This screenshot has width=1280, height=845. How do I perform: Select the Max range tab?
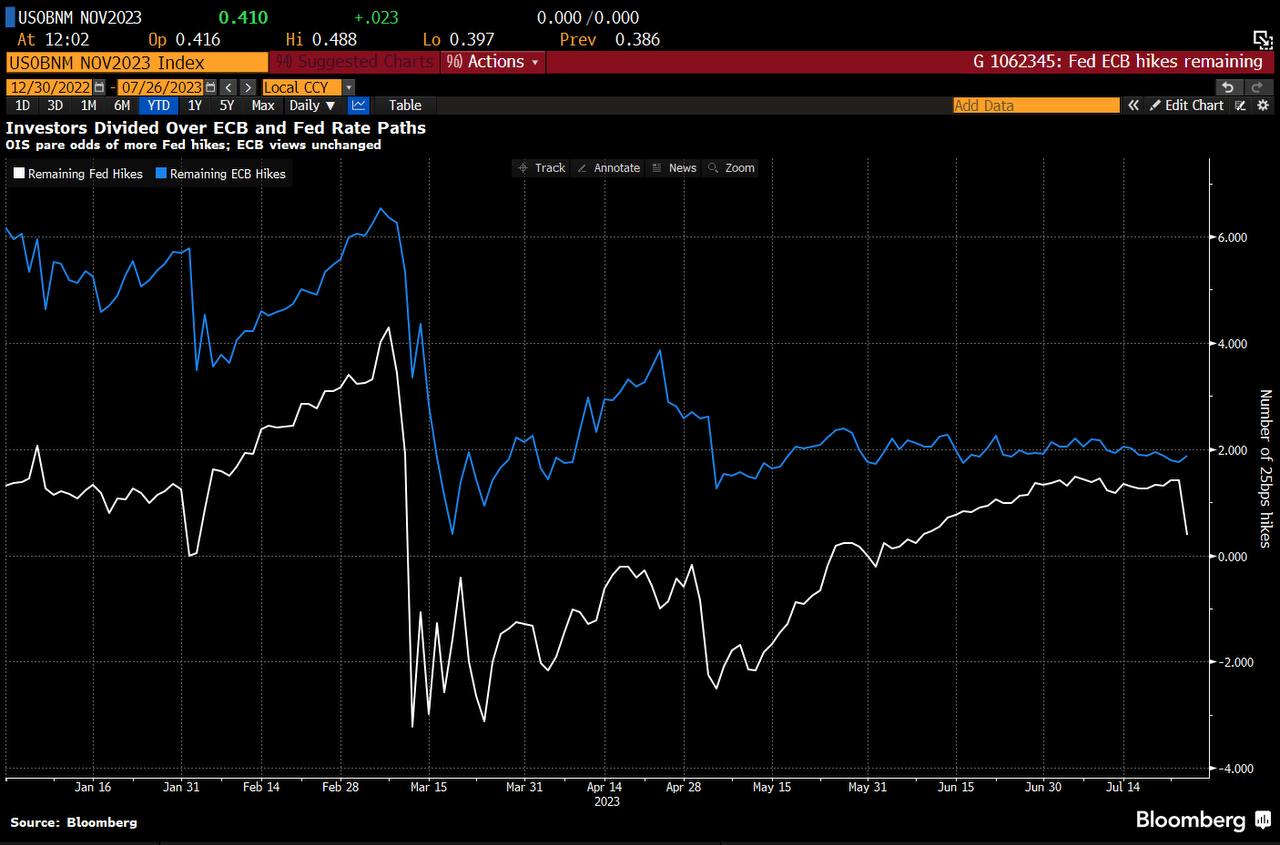[263, 105]
